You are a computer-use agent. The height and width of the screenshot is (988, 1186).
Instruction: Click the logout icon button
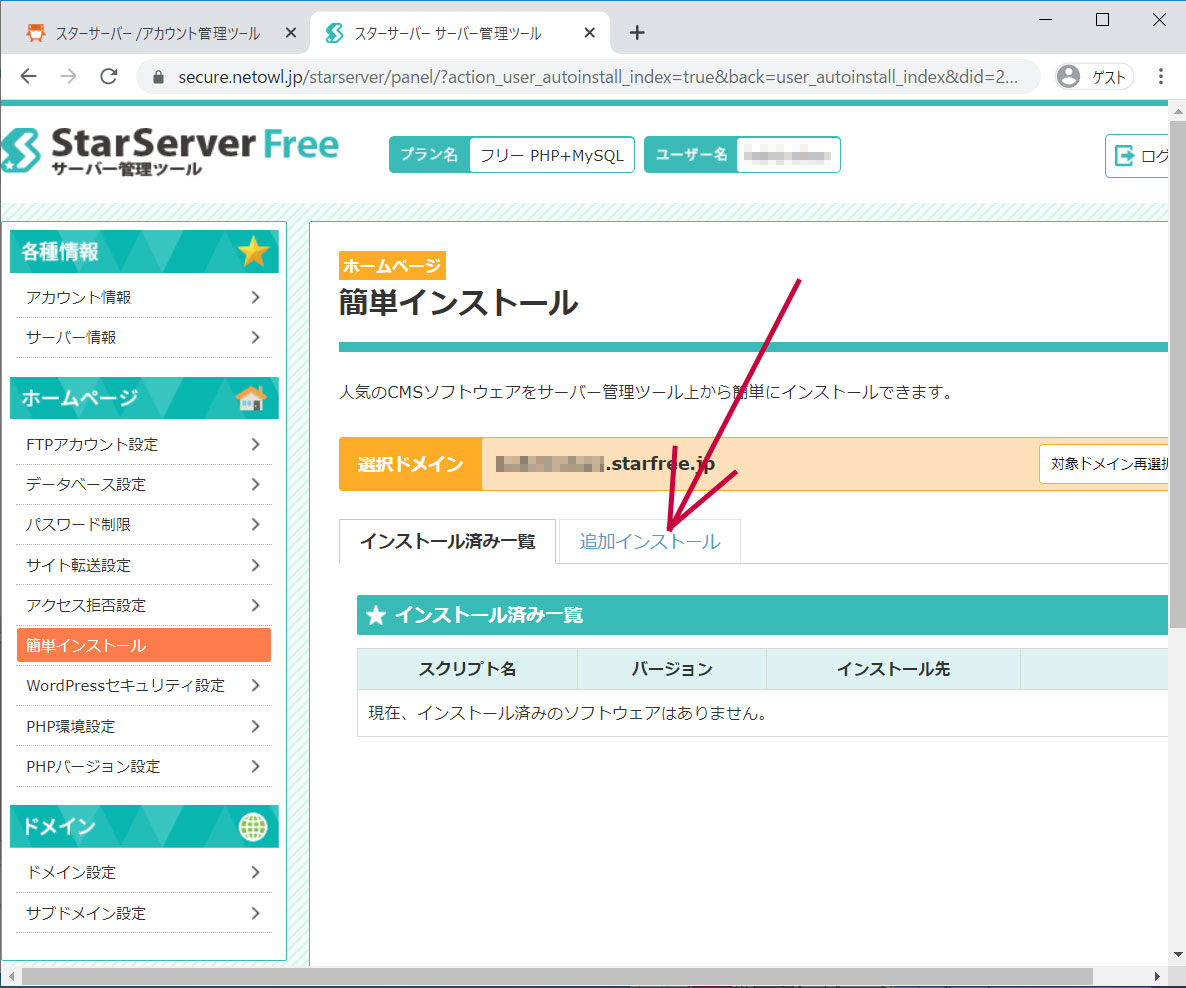1138,156
